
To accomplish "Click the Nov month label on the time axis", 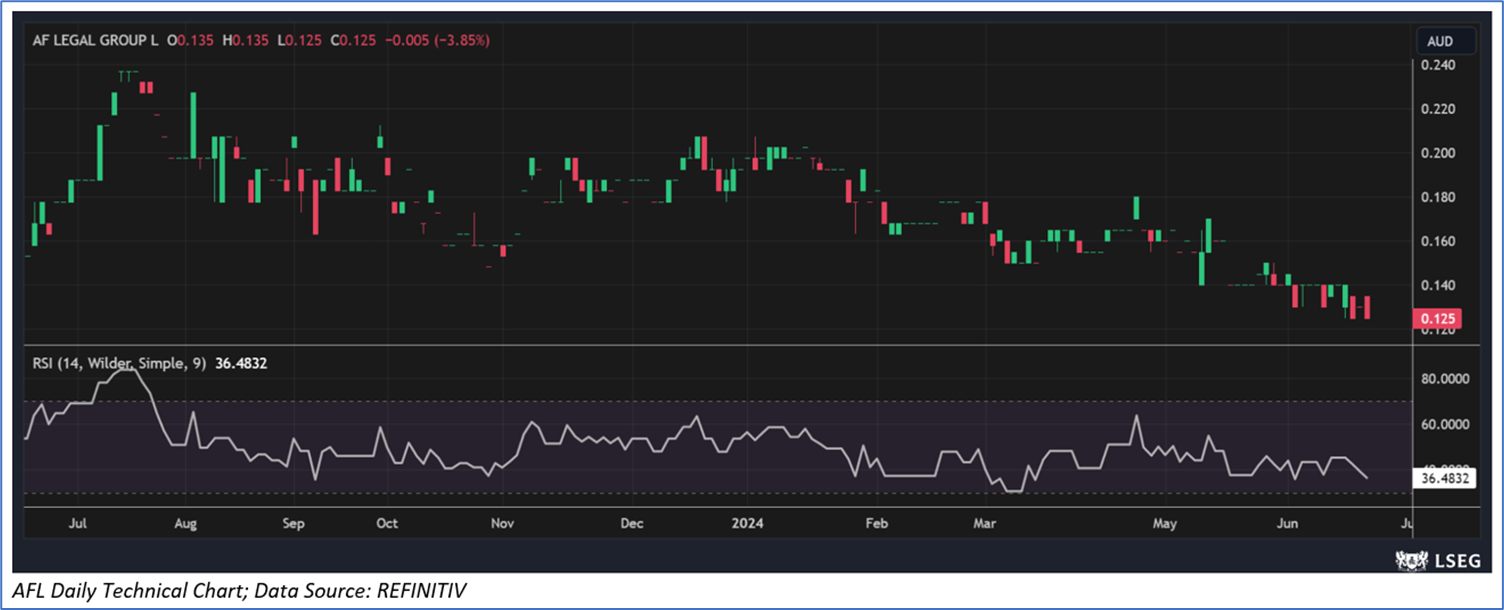I will [x=503, y=523].
